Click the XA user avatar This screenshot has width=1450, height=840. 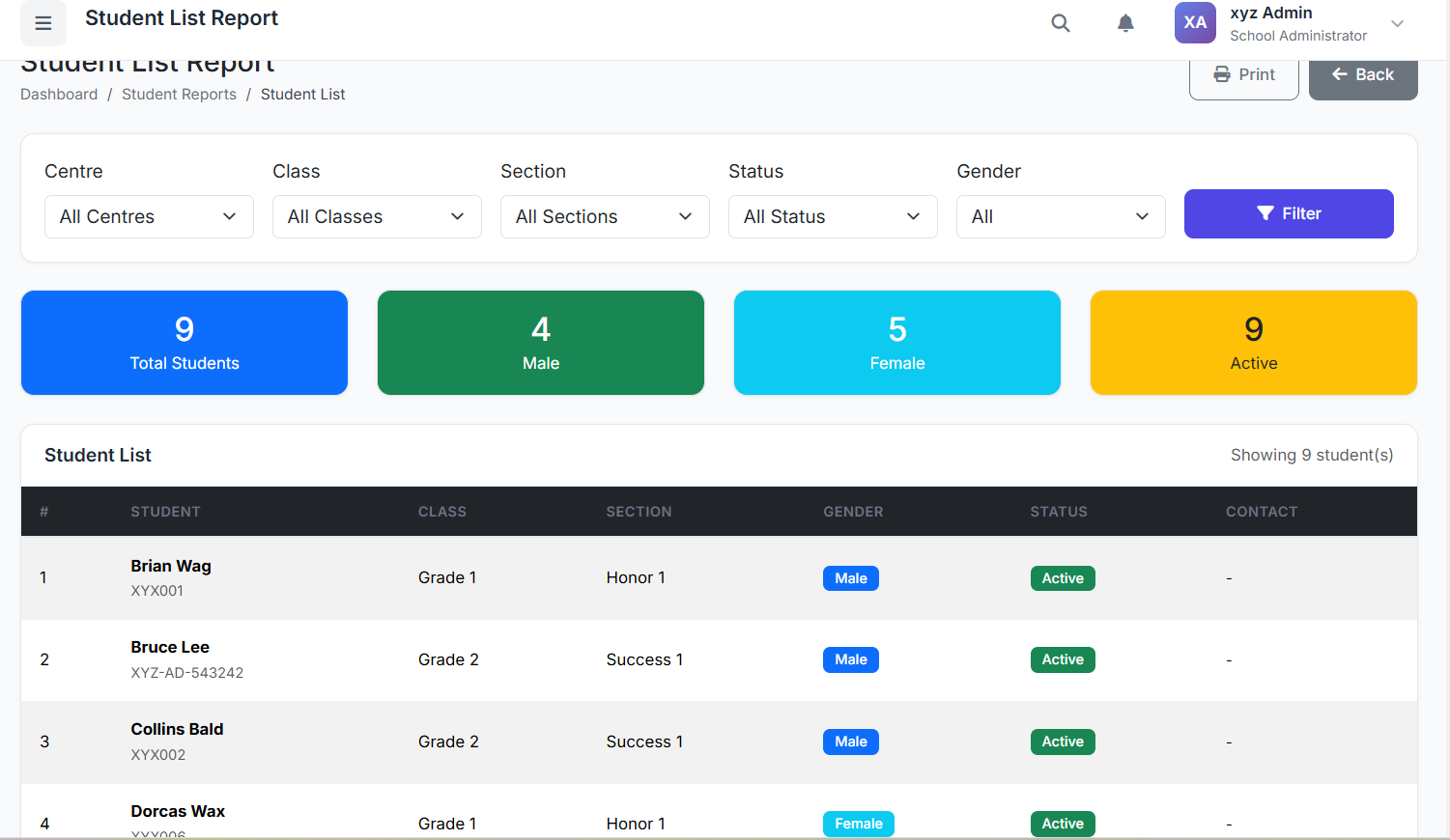(x=1195, y=23)
